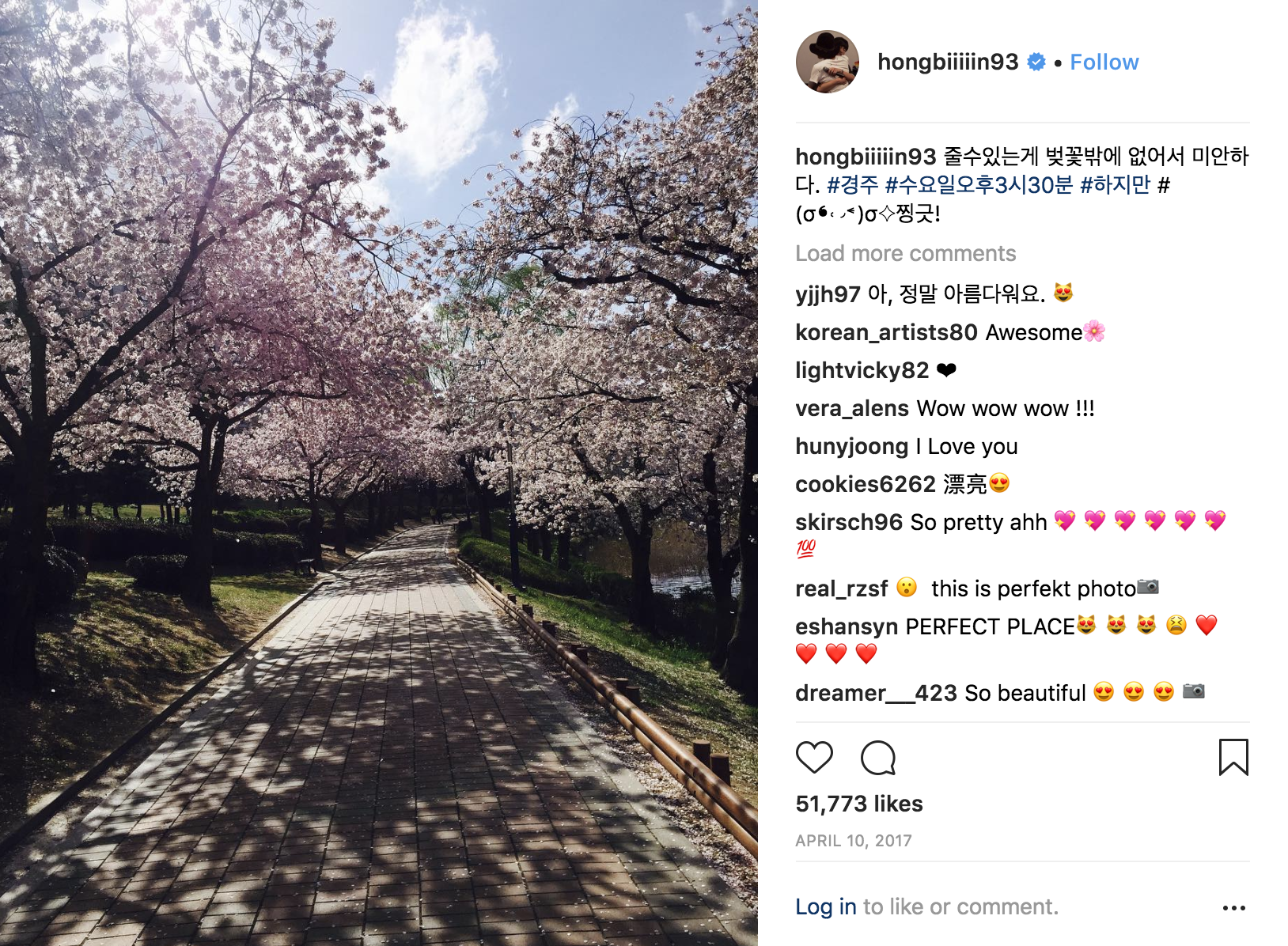
Task: Click the April 10, 2017 timestamp
Action: click(x=854, y=841)
